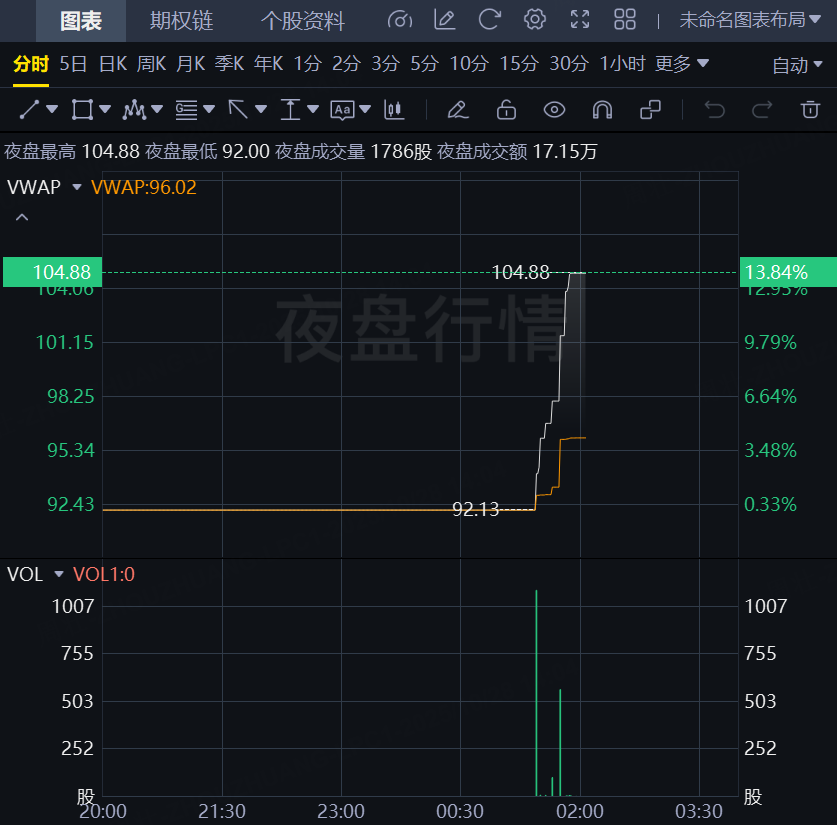Image resolution: width=837 pixels, height=825 pixels.
Task: Select the 月K timeframe
Action: tap(191, 64)
